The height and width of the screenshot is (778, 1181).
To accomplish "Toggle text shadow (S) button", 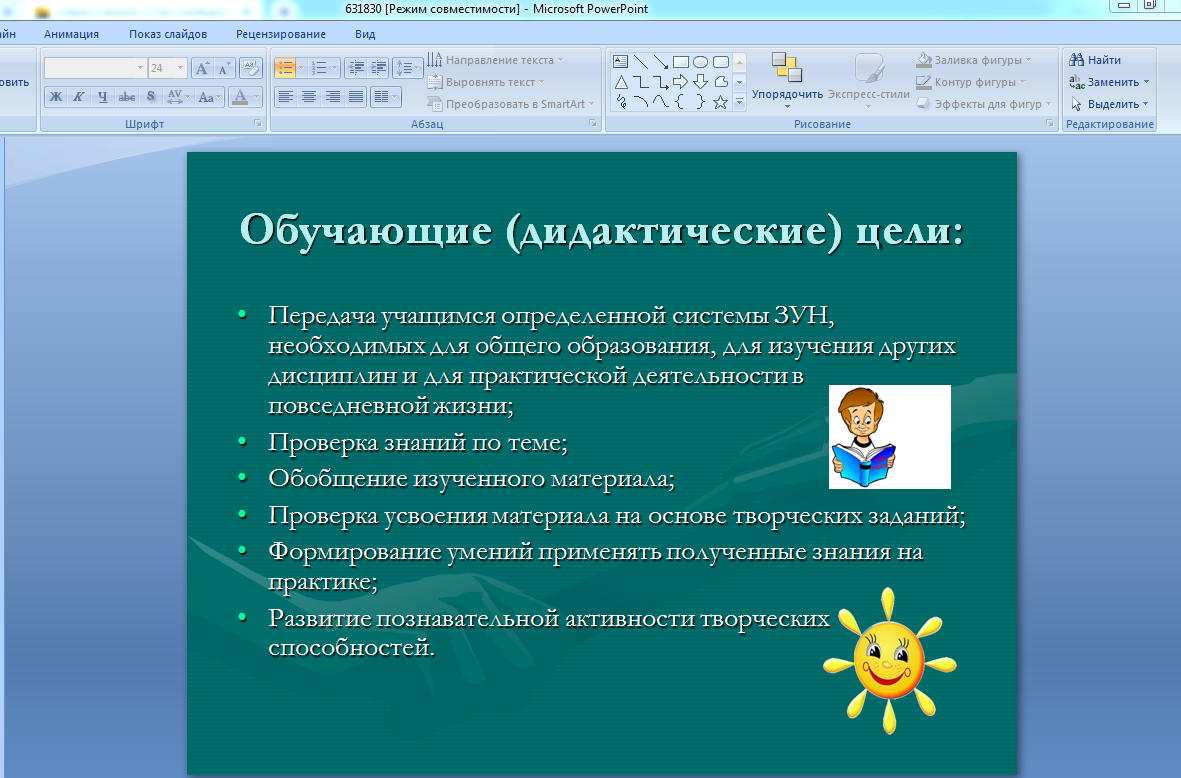I will tap(151, 96).
